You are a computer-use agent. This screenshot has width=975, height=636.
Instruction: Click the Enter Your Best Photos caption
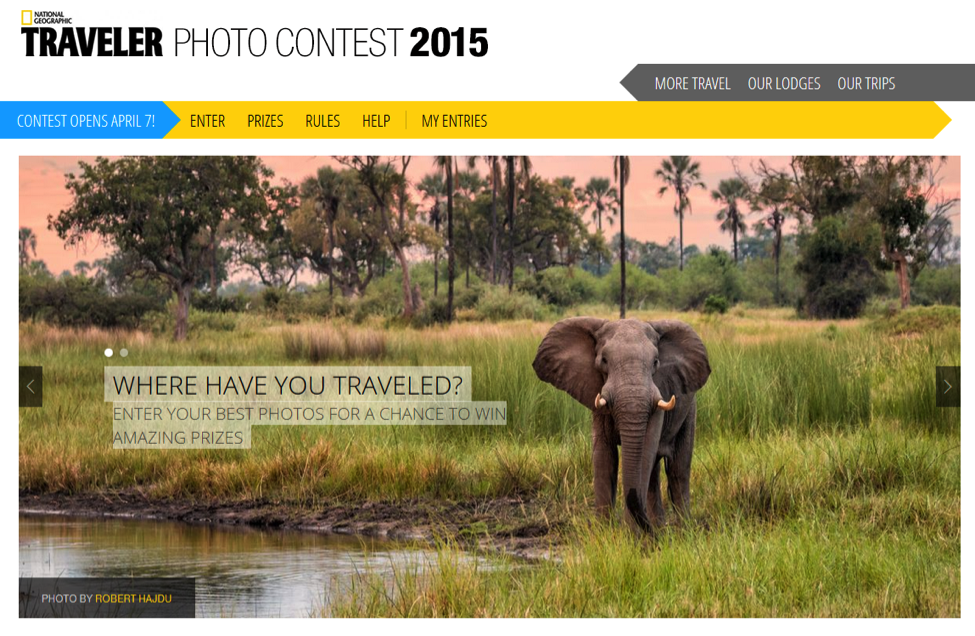[309, 426]
